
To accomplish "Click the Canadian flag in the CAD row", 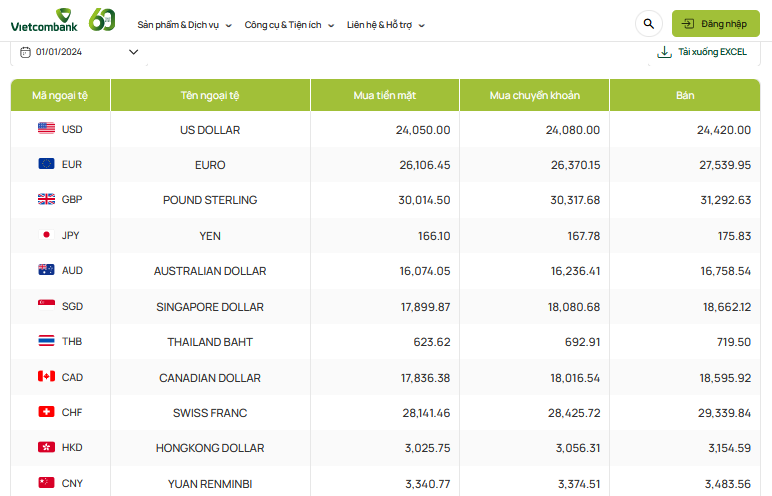I will [x=46, y=377].
